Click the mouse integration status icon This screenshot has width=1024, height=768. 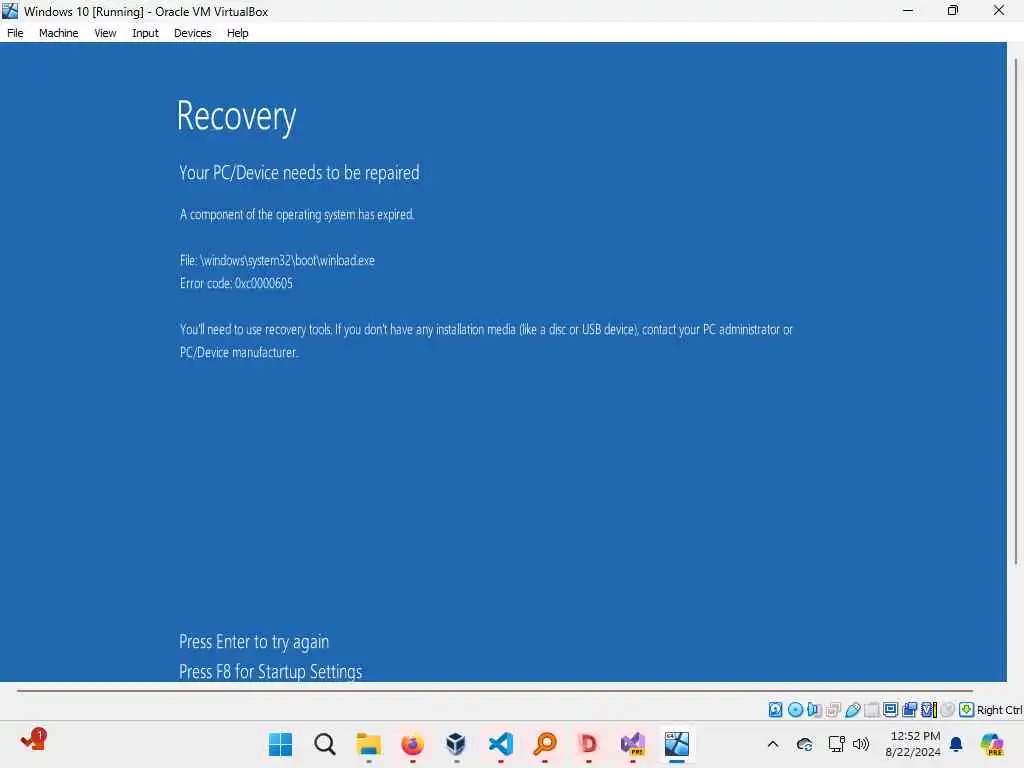pos(948,709)
